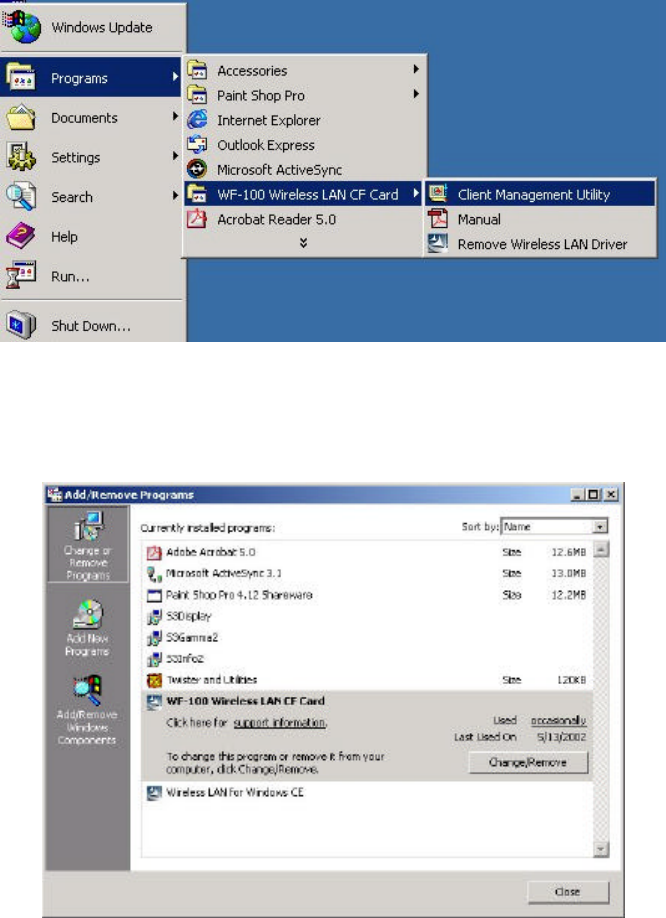
Task: Open Client Management Utility menu entry
Action: tap(540, 194)
